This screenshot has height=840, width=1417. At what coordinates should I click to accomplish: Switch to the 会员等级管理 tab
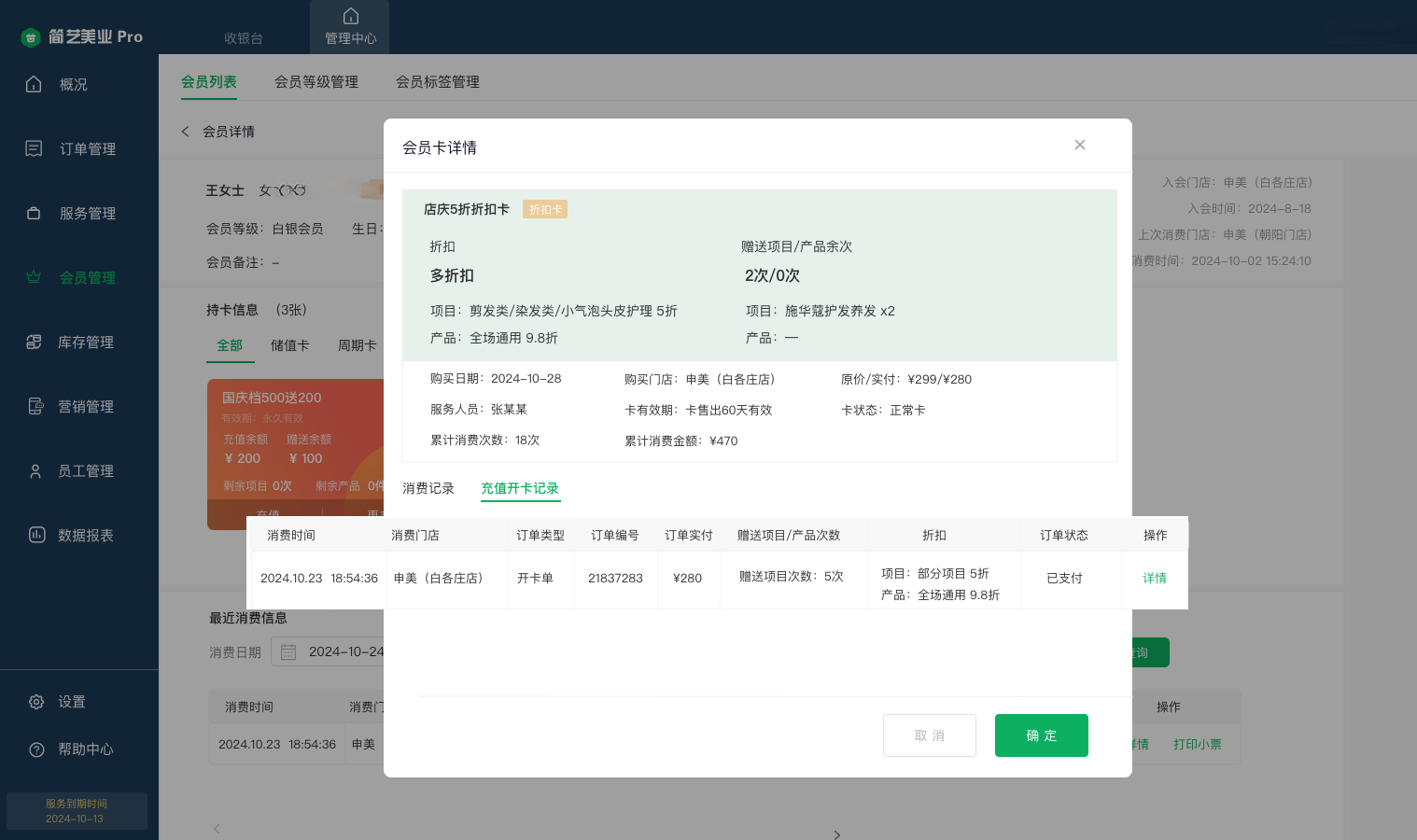coord(316,81)
